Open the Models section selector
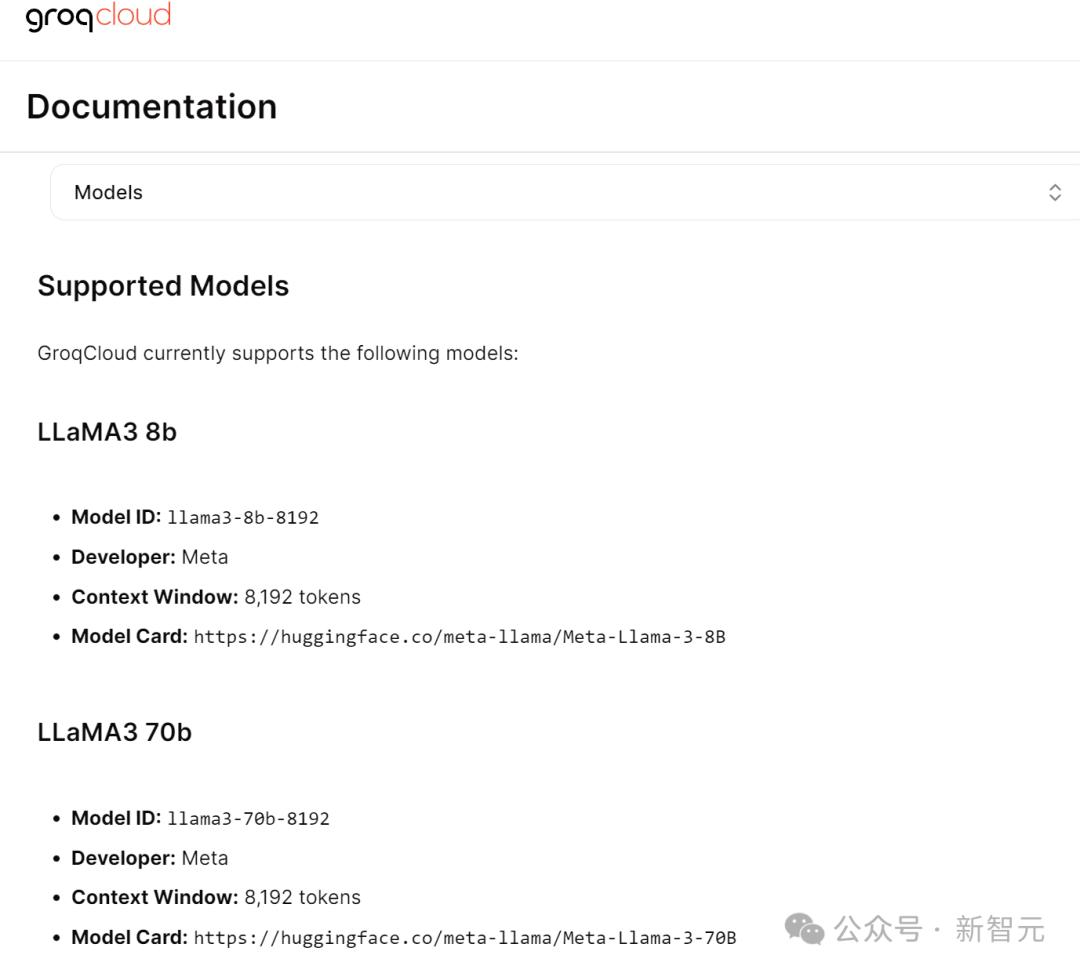Viewport: 1080px width, 973px height. click(x=560, y=193)
